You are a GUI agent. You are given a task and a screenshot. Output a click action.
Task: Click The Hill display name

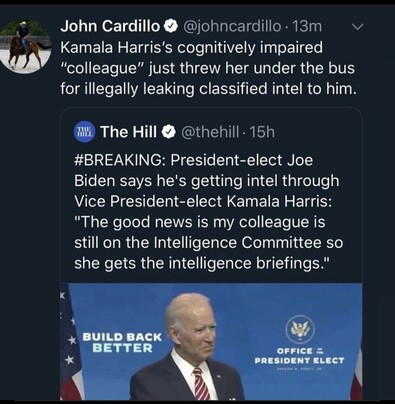[x=129, y=132]
